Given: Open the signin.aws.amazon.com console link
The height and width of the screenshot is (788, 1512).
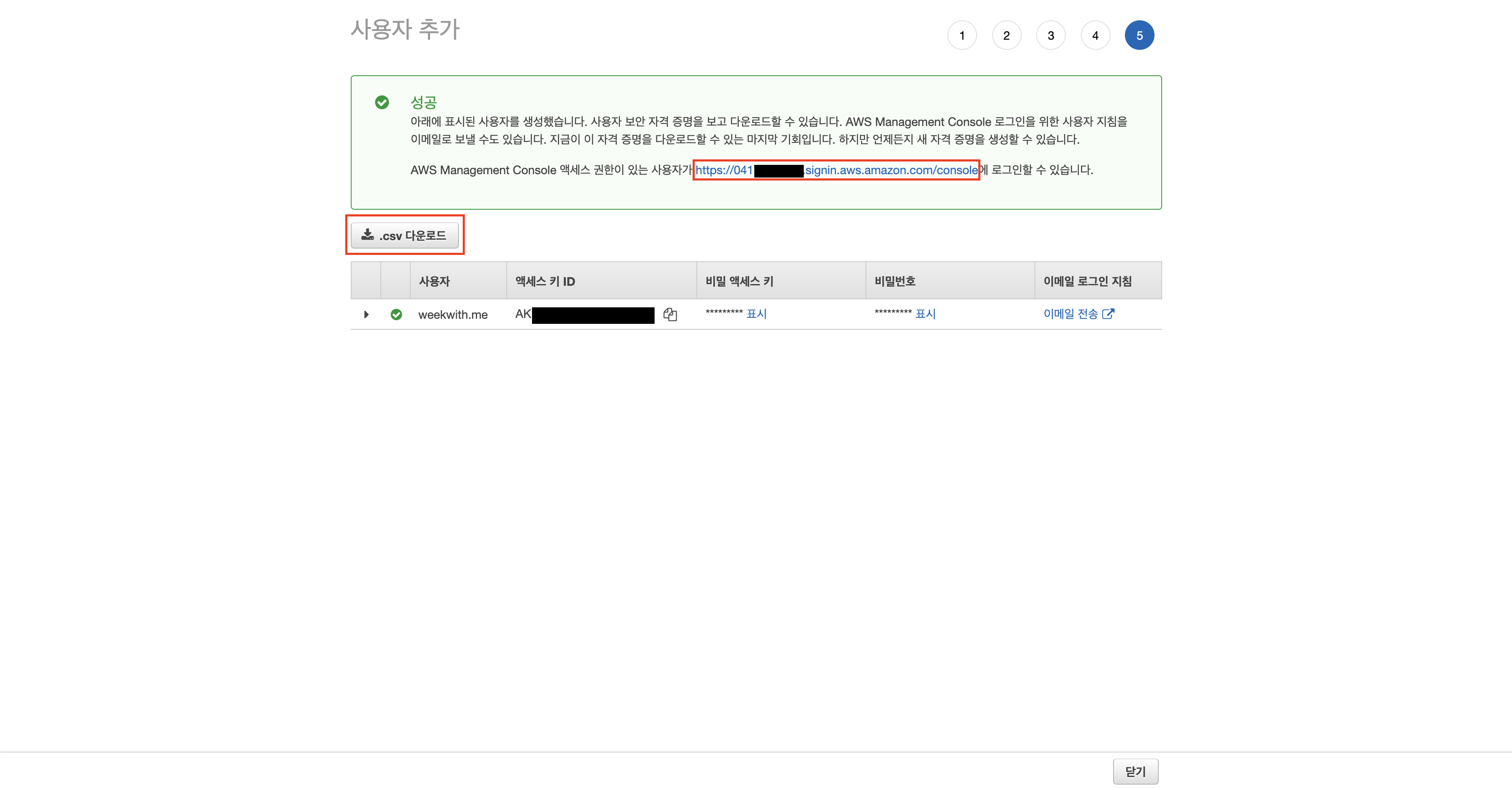Looking at the screenshot, I should click(891, 170).
